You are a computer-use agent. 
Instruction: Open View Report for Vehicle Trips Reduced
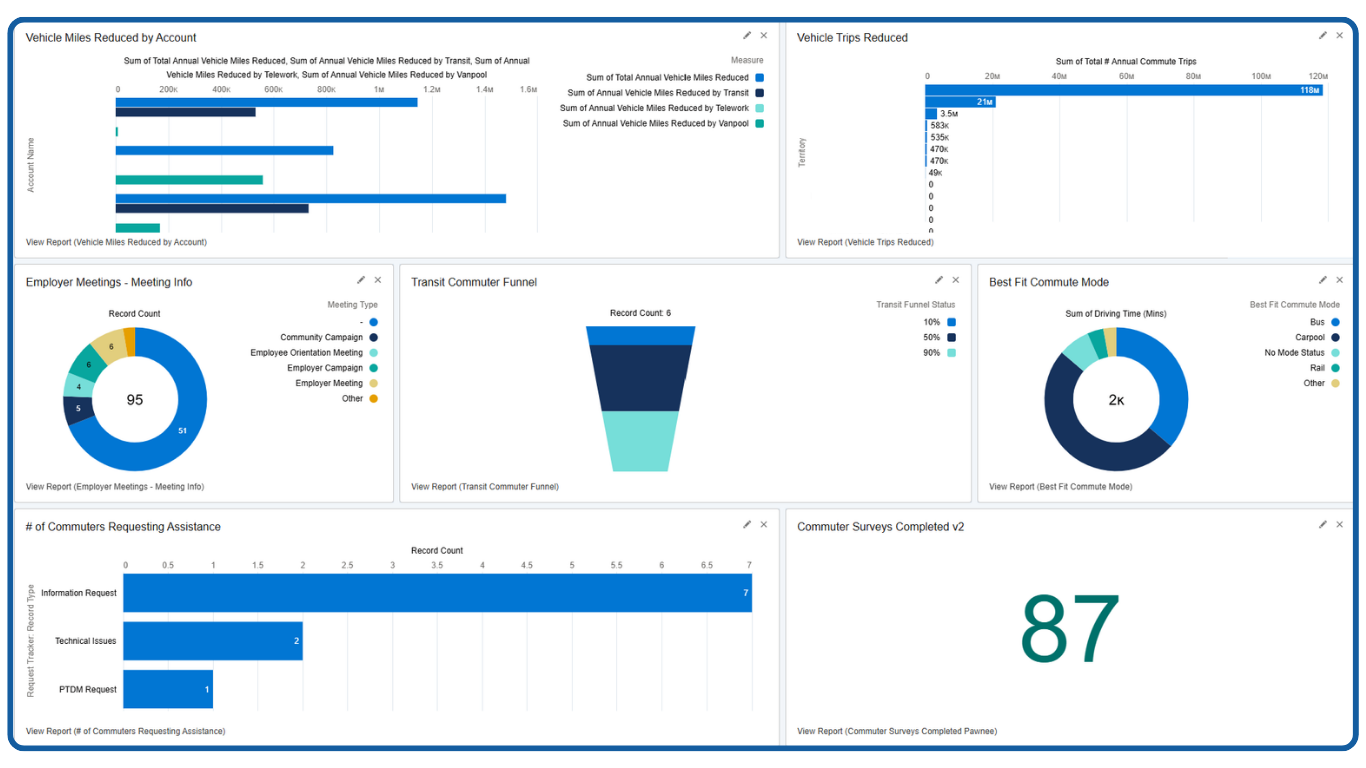click(x=865, y=242)
